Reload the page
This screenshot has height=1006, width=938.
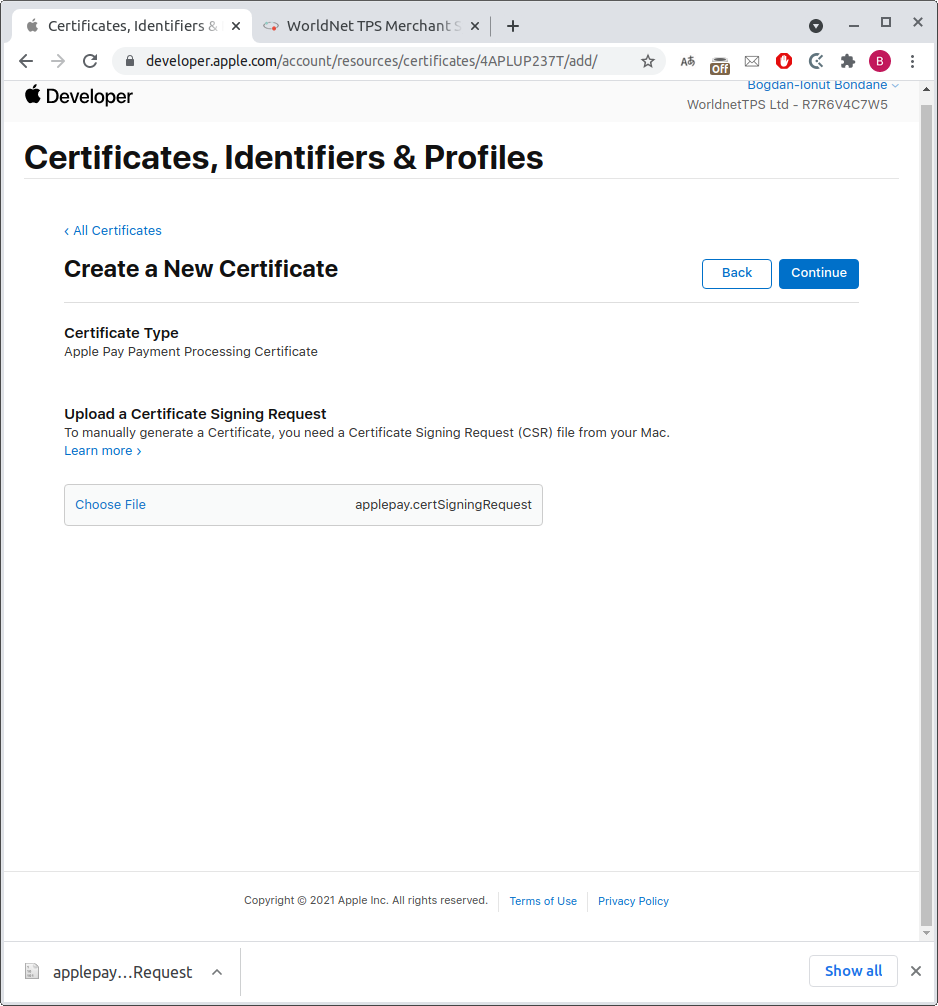pos(90,61)
